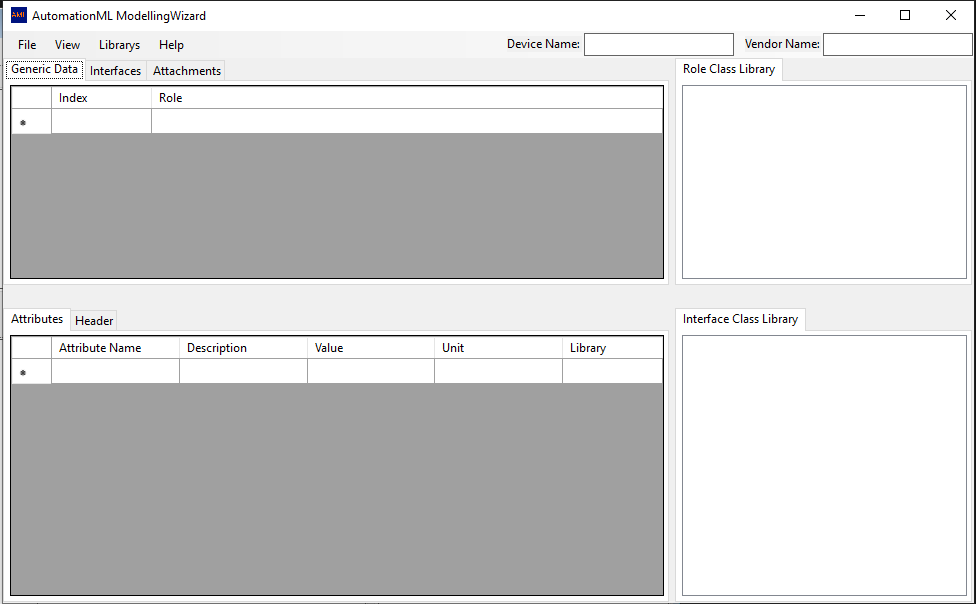Select the Header tab
This screenshot has width=976, height=604.
(94, 321)
